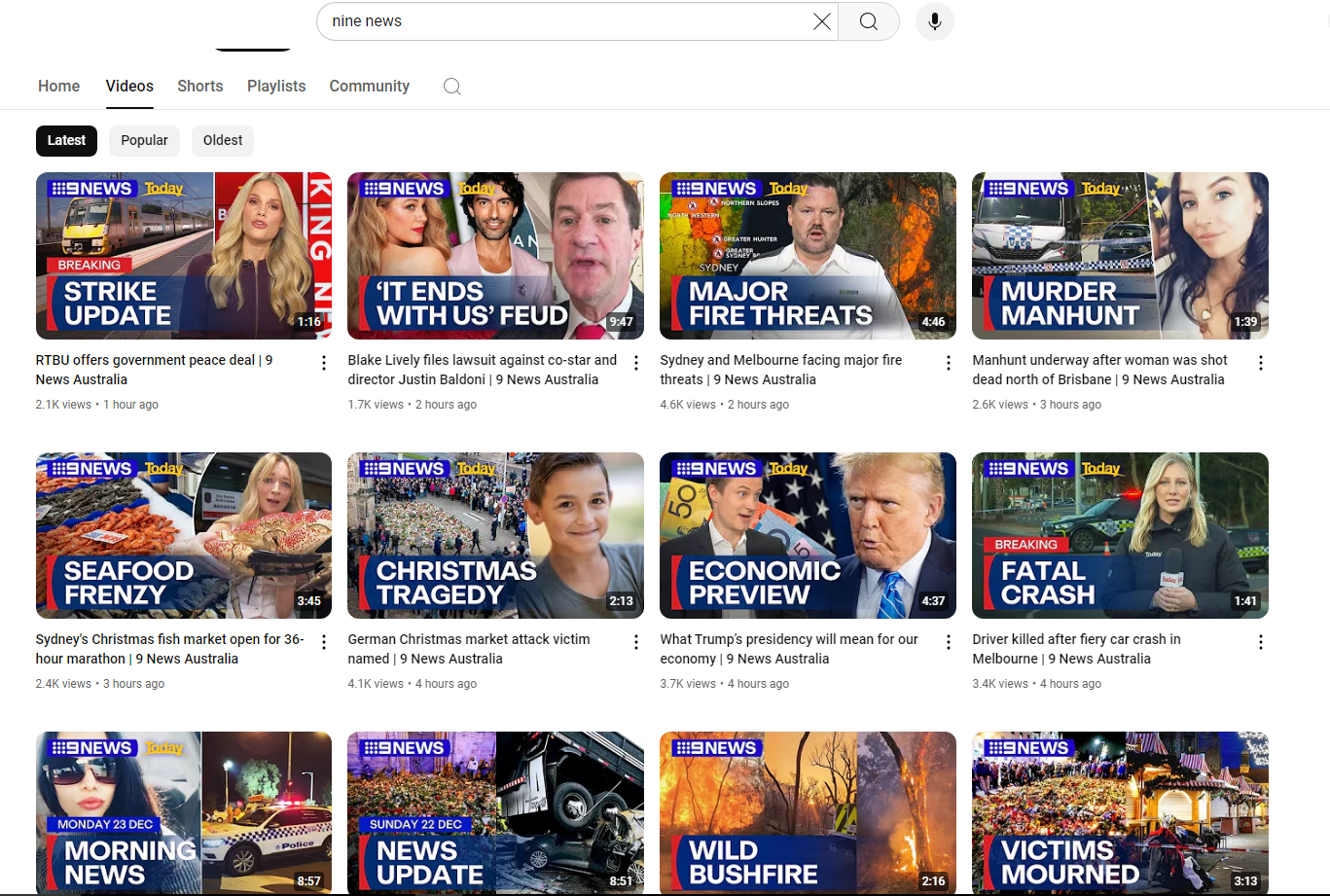
Task: Click '2.4K views • 3 hours ago' text
Action: (100, 684)
